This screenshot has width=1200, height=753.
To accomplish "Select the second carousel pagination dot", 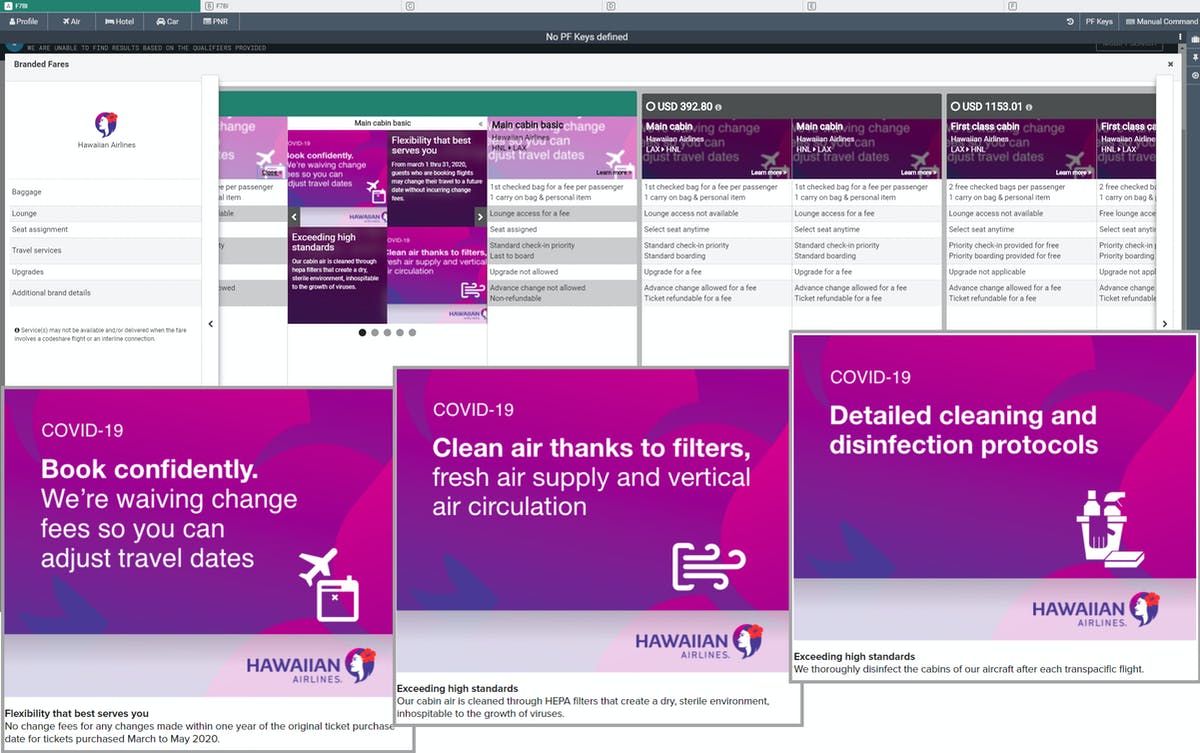I will 374,333.
